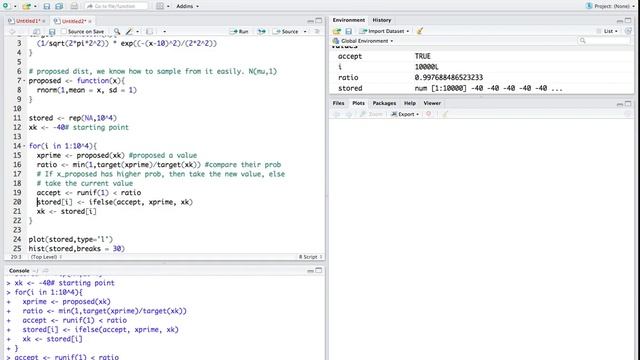Click the Open File folder icon

27,7
